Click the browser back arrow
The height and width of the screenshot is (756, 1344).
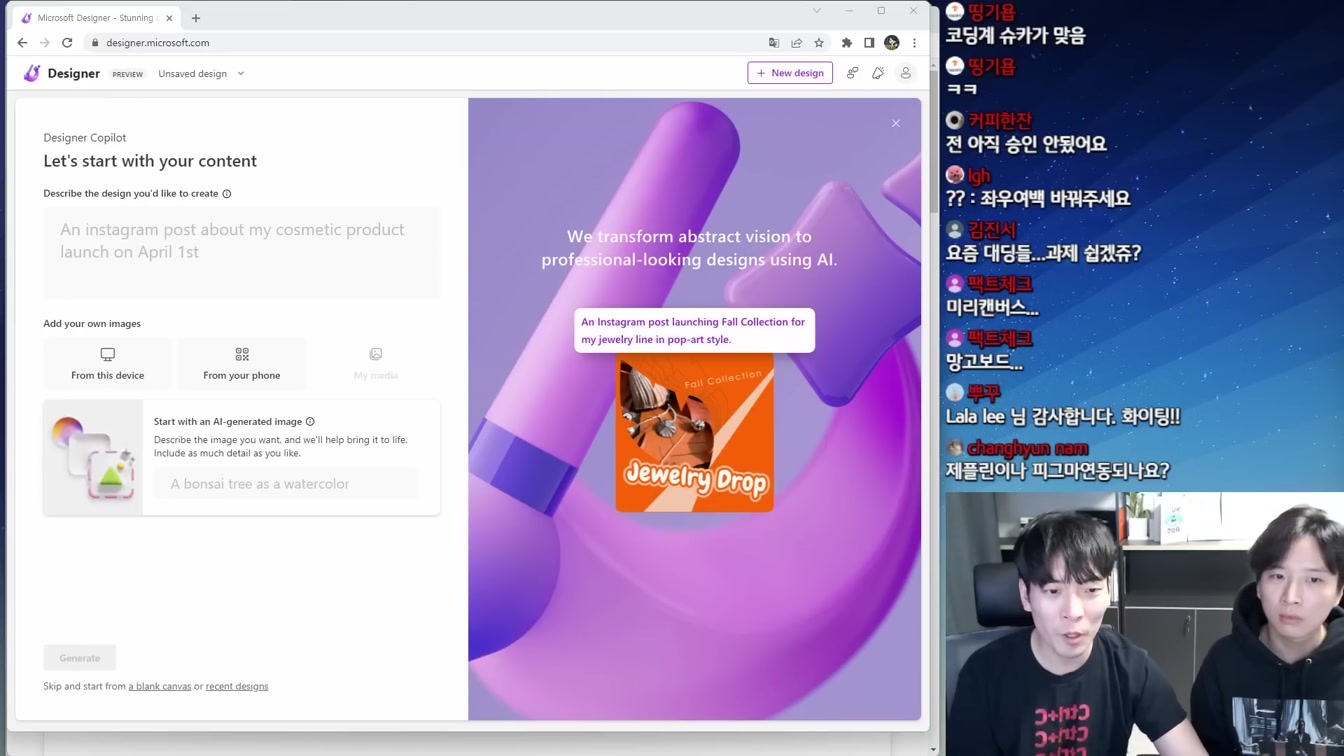tap(22, 43)
